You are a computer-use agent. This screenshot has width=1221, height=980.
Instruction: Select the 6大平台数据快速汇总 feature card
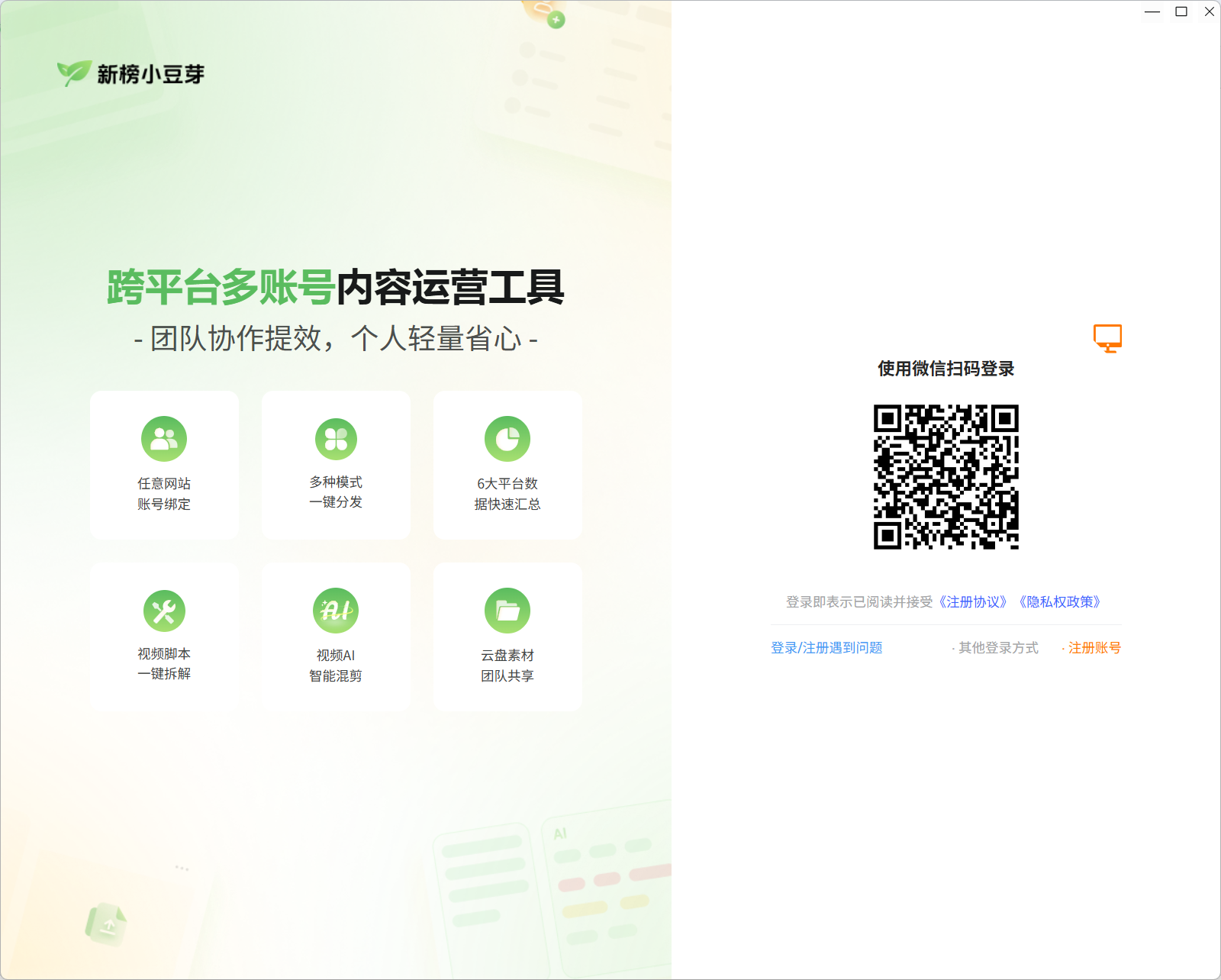coord(507,464)
